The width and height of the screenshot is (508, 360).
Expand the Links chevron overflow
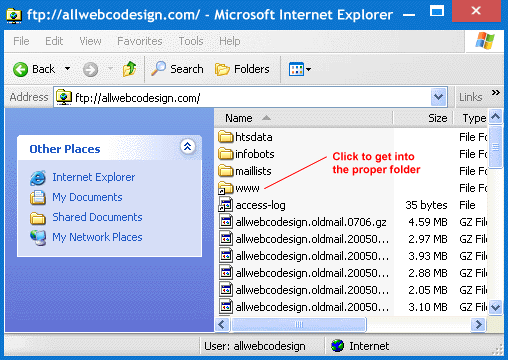coord(496,92)
